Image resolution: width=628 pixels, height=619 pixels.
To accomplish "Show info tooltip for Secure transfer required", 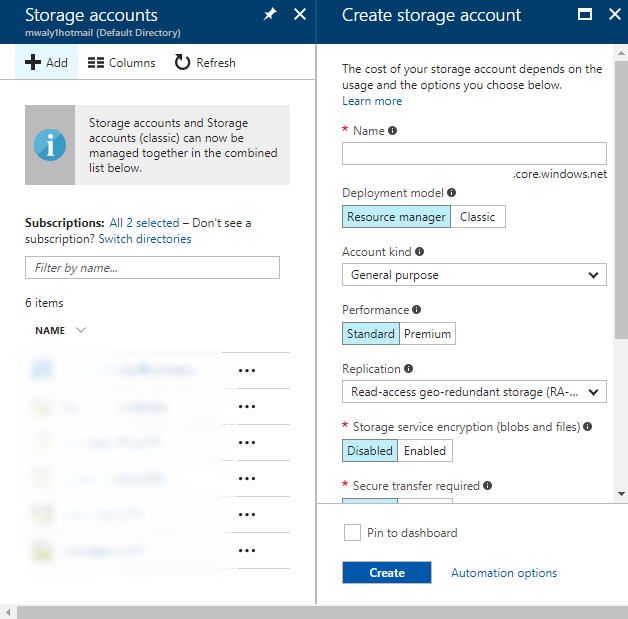I will coord(487,485).
